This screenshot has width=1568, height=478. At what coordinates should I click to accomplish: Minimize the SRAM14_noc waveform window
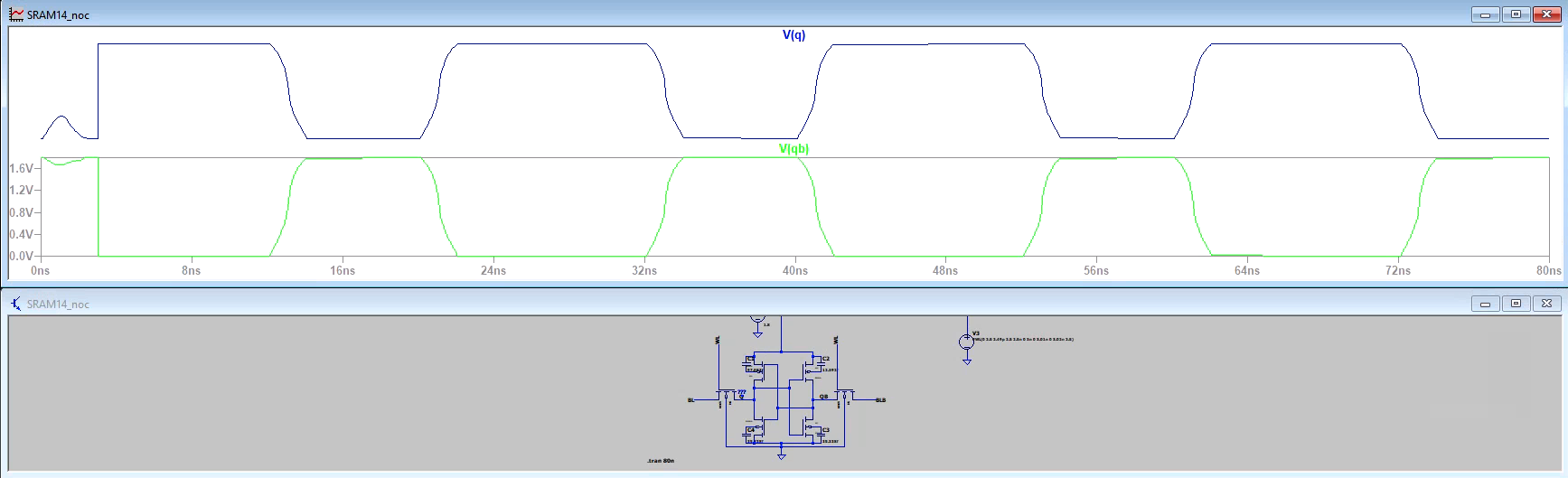[x=1485, y=14]
